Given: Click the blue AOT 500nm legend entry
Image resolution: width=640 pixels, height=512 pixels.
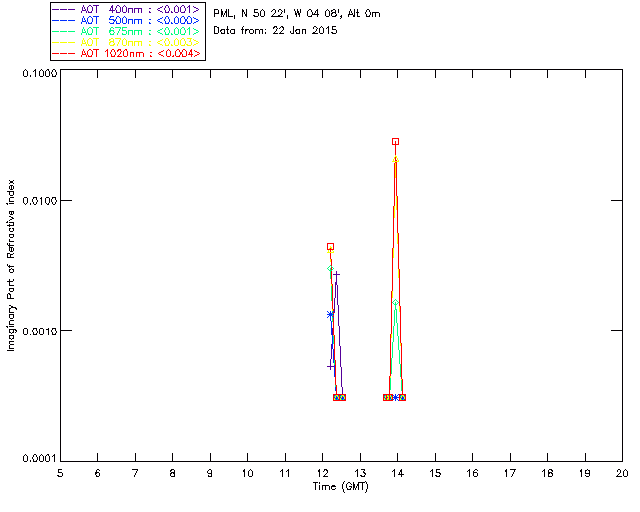Looking at the screenshot, I should click(x=126, y=20).
